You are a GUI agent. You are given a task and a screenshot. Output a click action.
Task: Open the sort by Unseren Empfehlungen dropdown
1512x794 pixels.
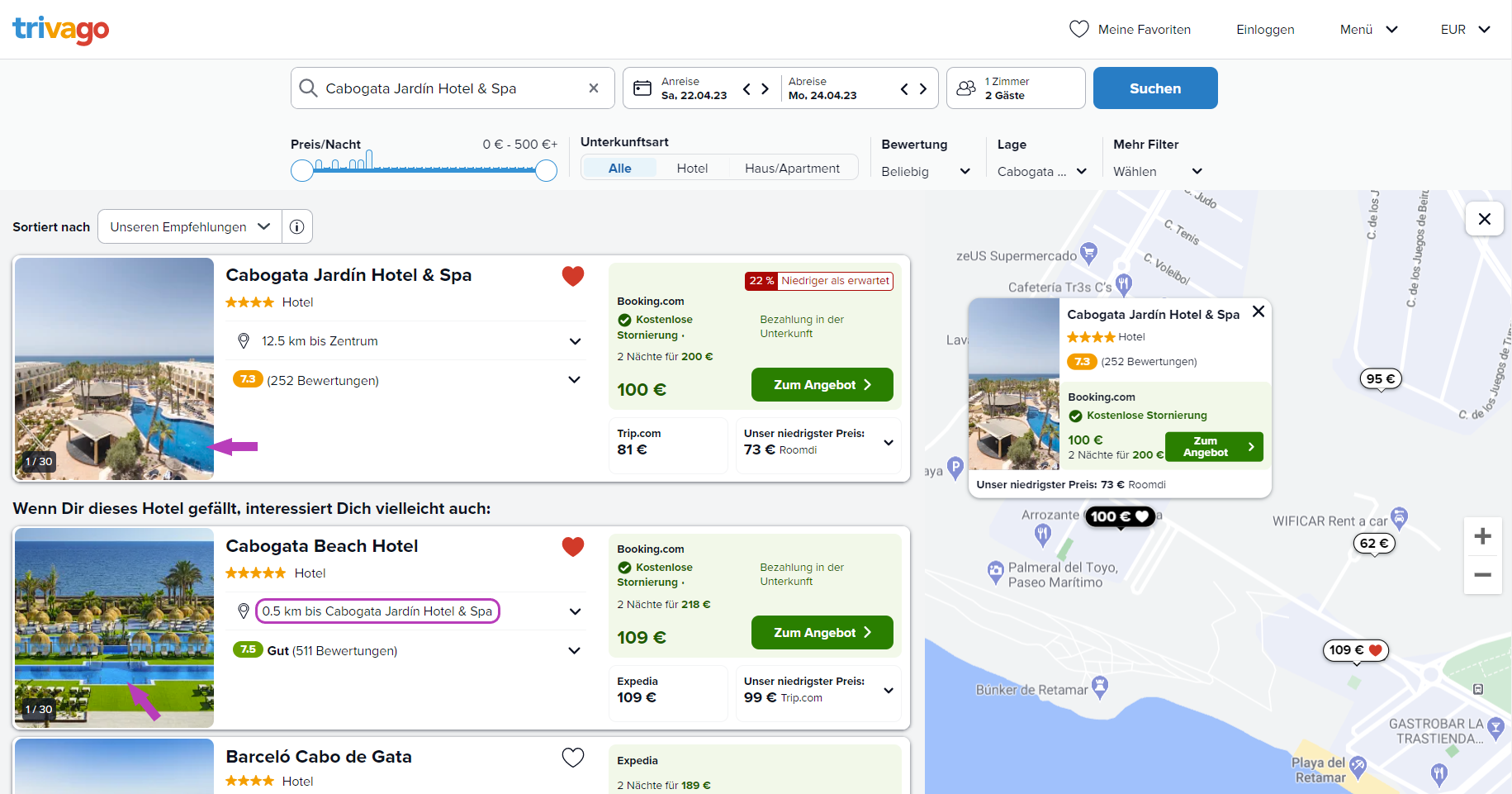coord(190,226)
